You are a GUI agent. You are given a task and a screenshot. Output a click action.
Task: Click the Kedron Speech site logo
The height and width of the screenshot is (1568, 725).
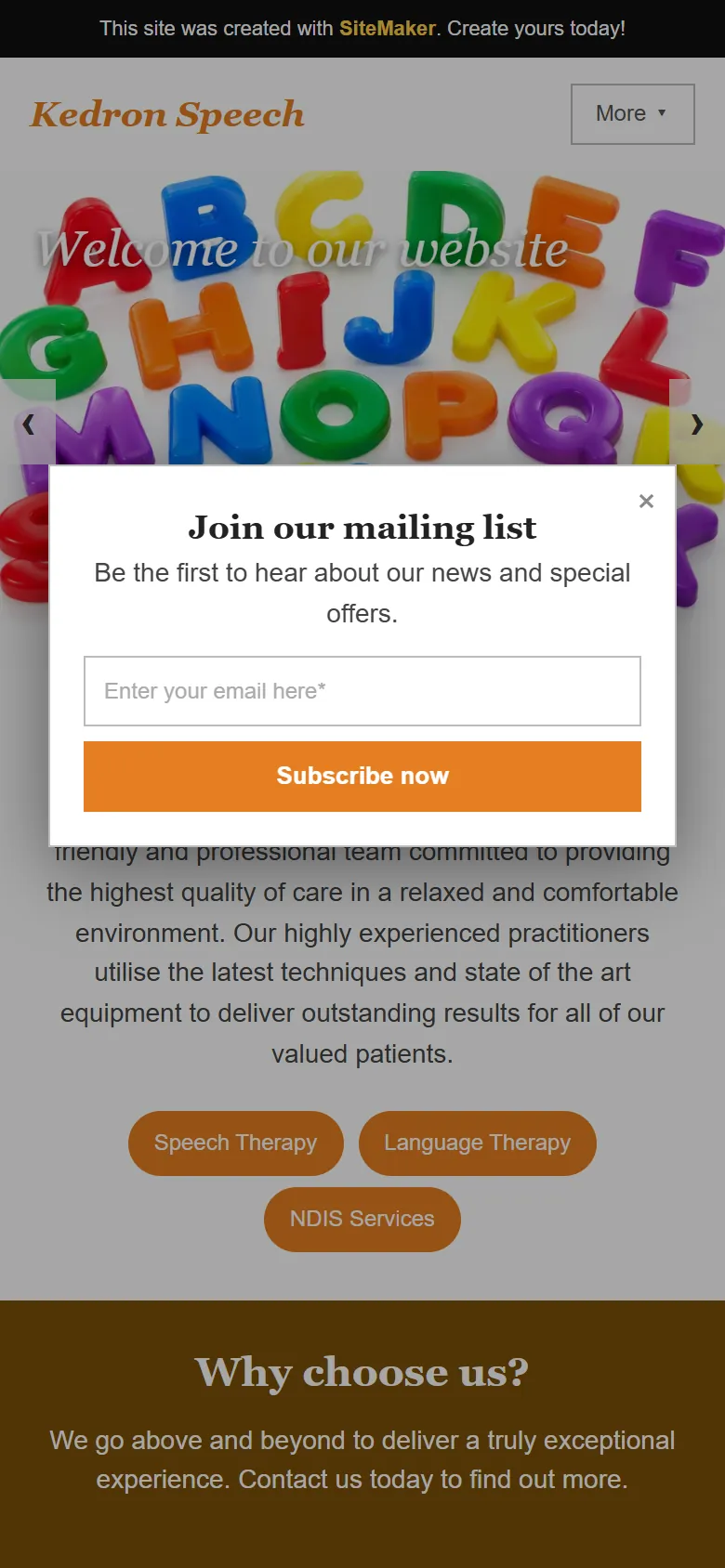click(x=167, y=115)
